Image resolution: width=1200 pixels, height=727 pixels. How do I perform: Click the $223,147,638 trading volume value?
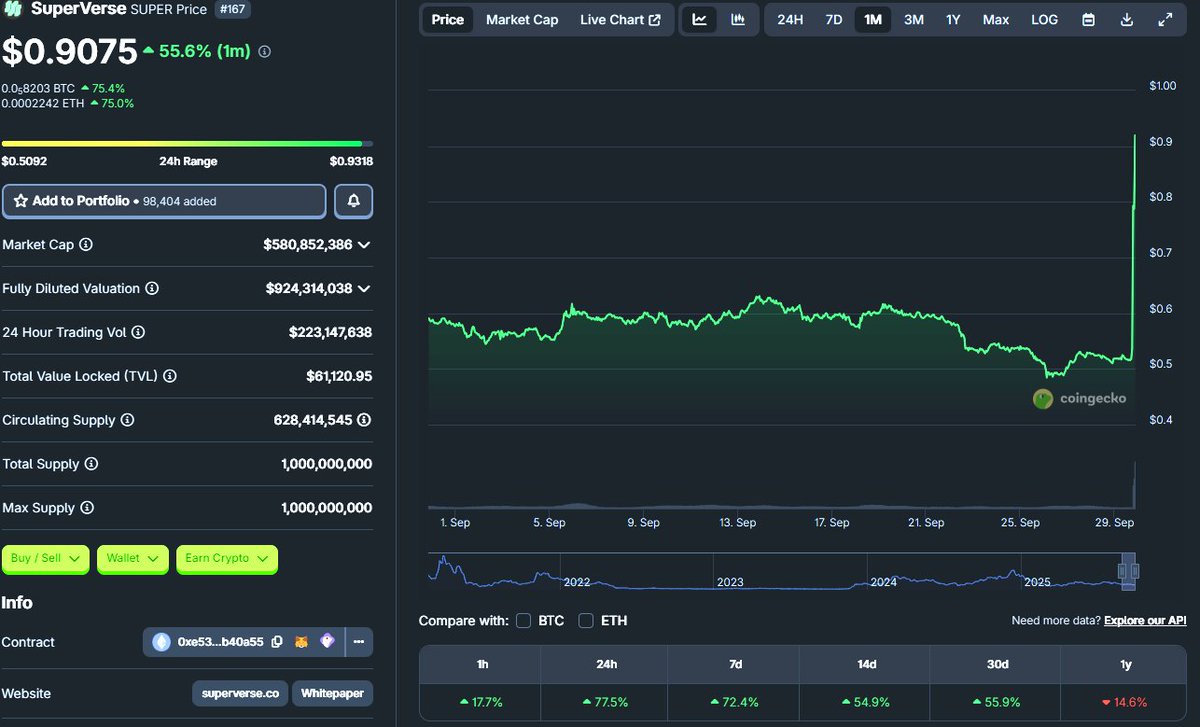coord(330,332)
